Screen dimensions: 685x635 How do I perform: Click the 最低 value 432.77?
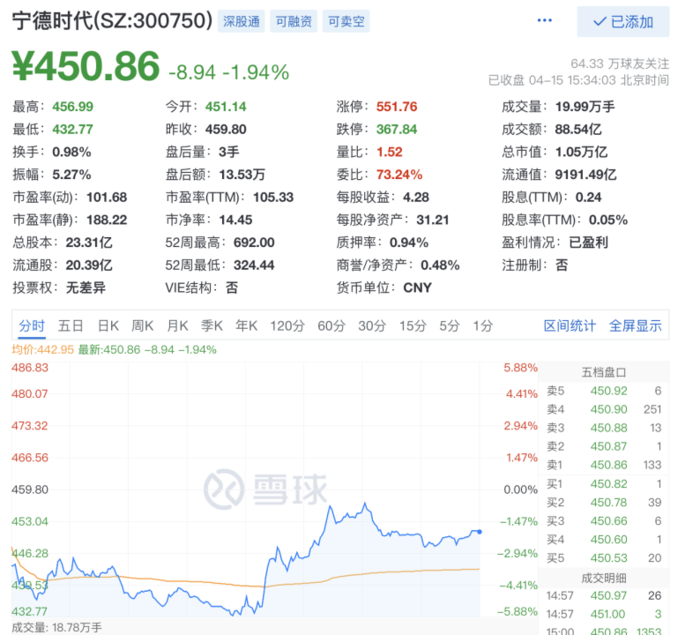(x=73, y=129)
